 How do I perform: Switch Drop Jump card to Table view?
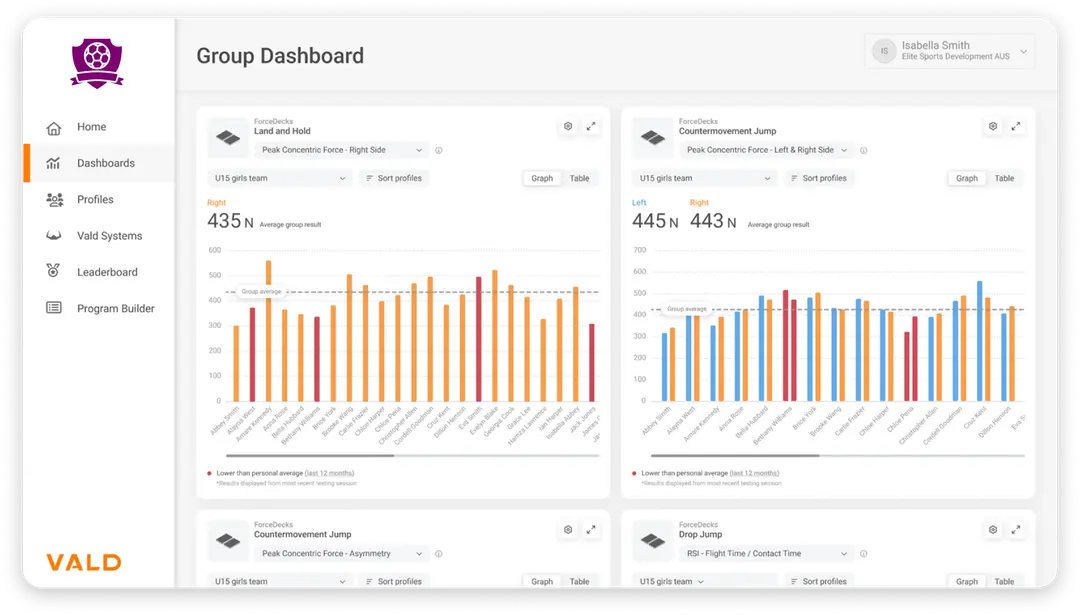click(1004, 581)
